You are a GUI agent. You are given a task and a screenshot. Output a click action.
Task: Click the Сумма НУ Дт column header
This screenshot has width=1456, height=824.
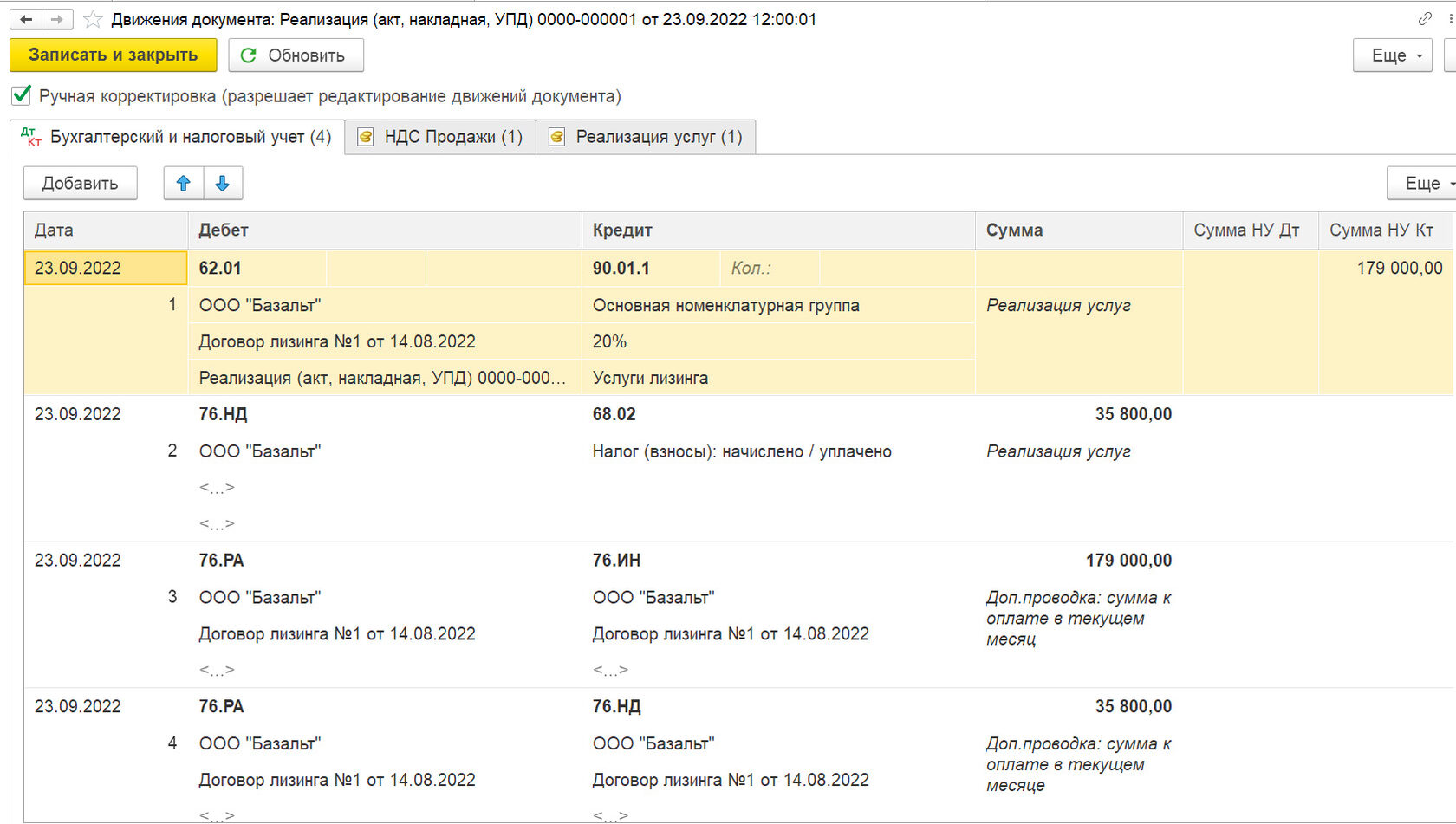(1251, 230)
